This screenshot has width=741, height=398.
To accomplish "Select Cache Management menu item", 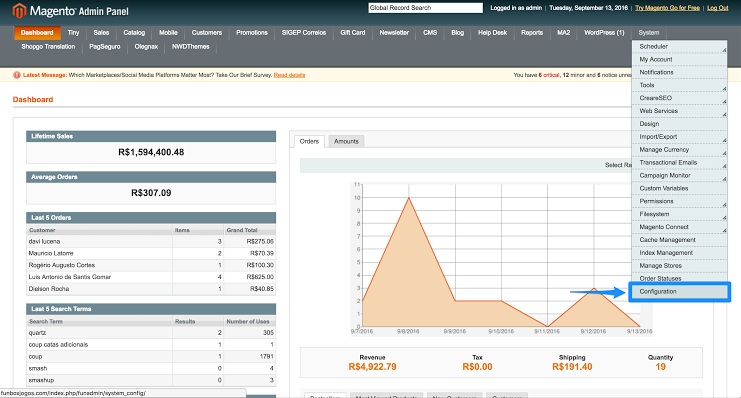I will pyautogui.click(x=680, y=240).
